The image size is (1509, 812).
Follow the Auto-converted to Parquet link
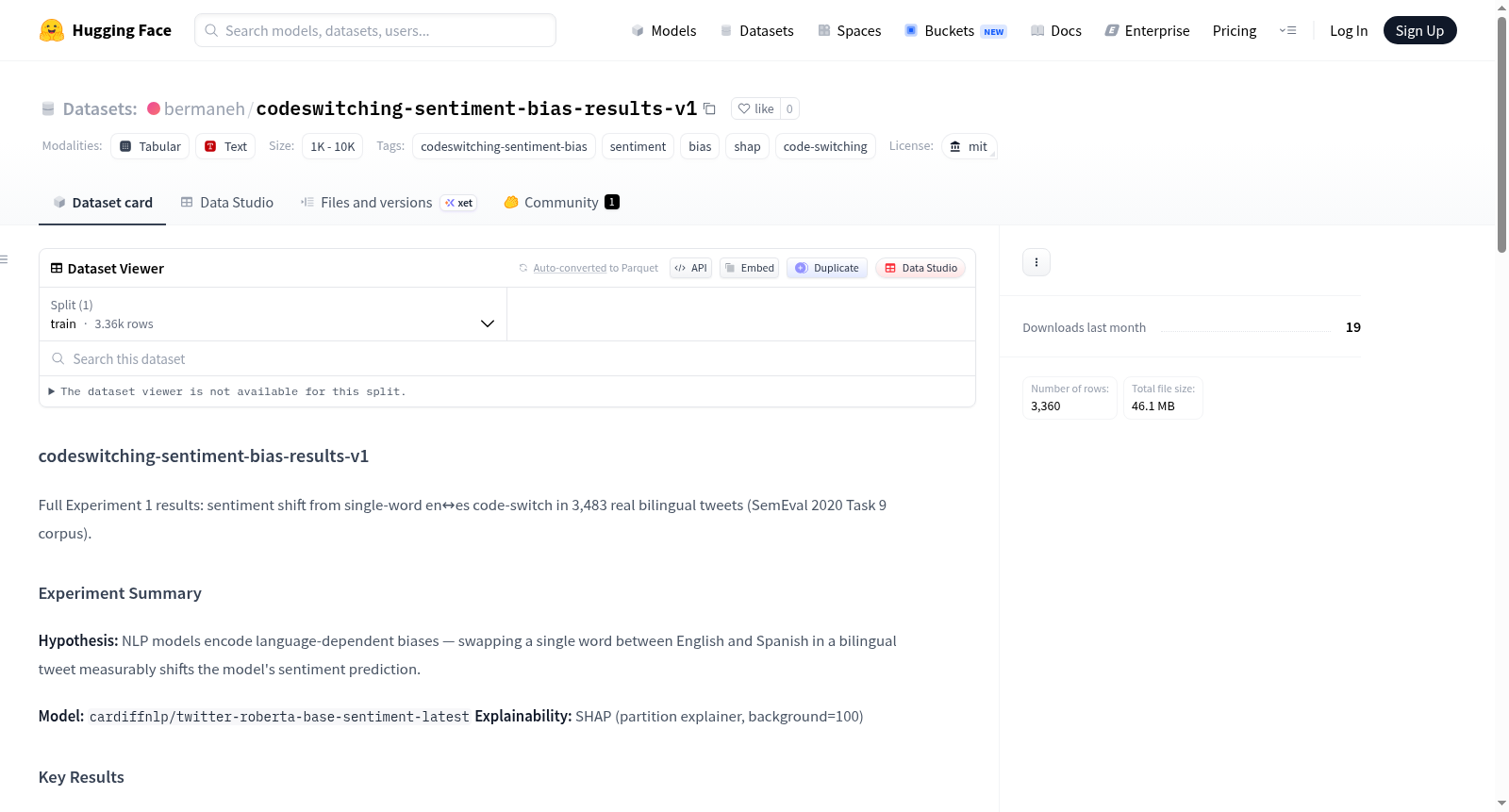(595, 268)
